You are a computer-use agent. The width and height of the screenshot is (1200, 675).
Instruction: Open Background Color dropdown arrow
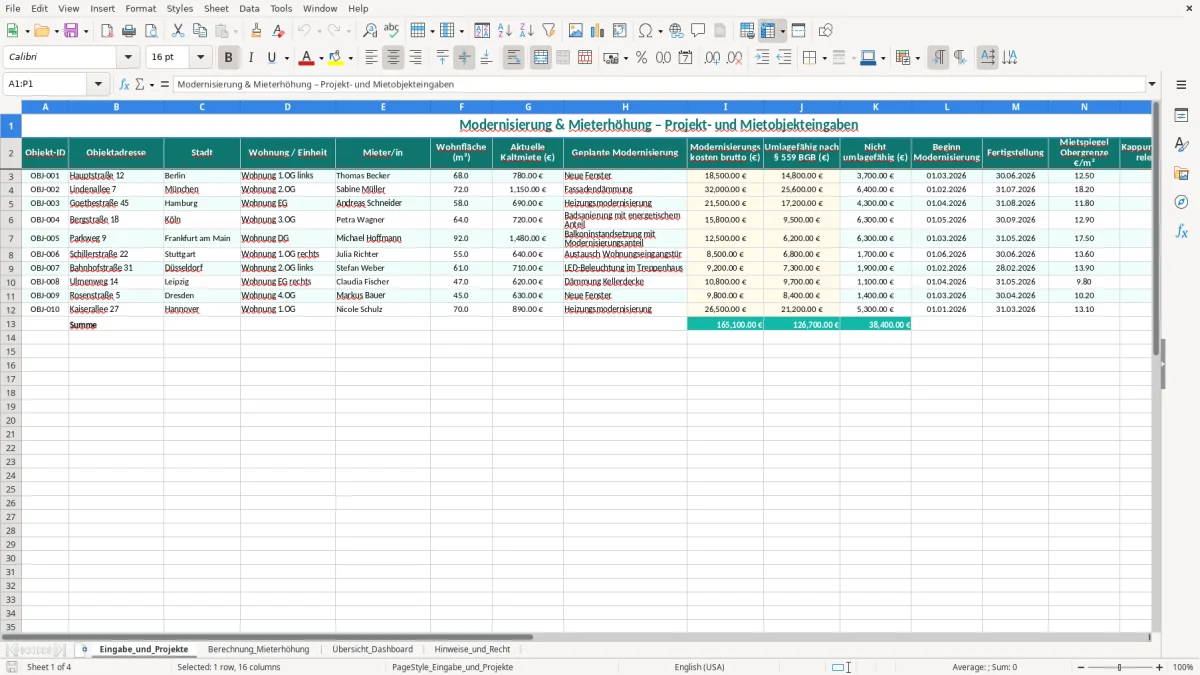351,58
